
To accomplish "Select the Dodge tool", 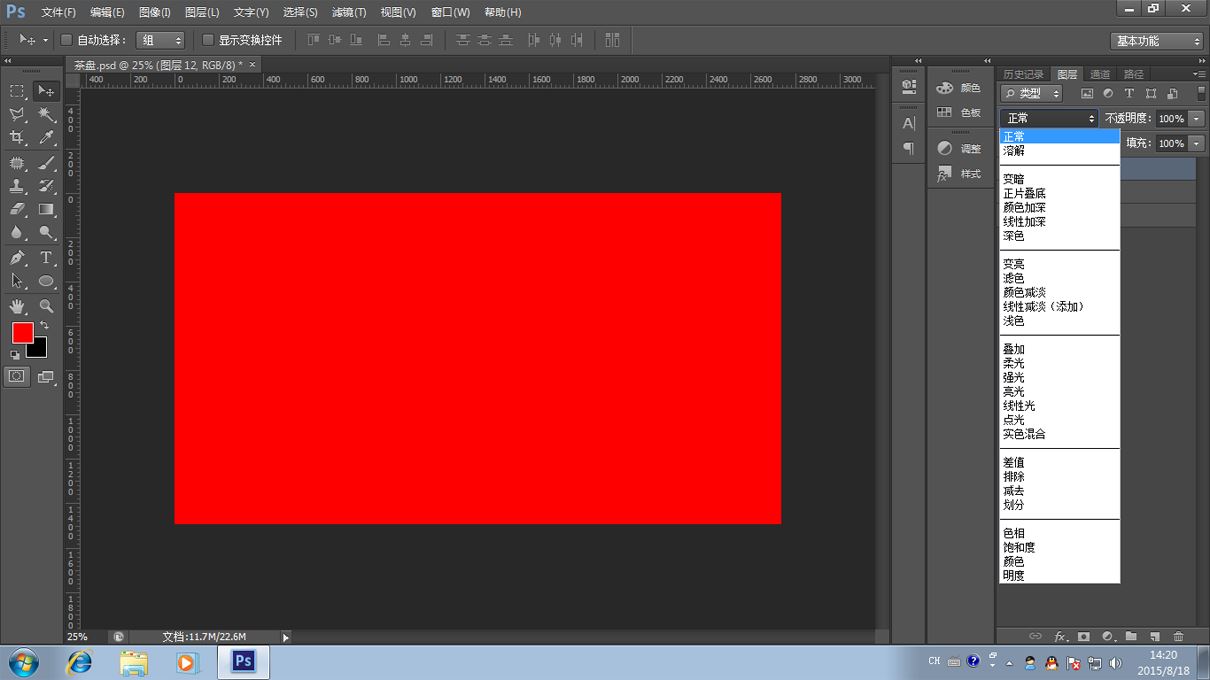I will click(46, 232).
